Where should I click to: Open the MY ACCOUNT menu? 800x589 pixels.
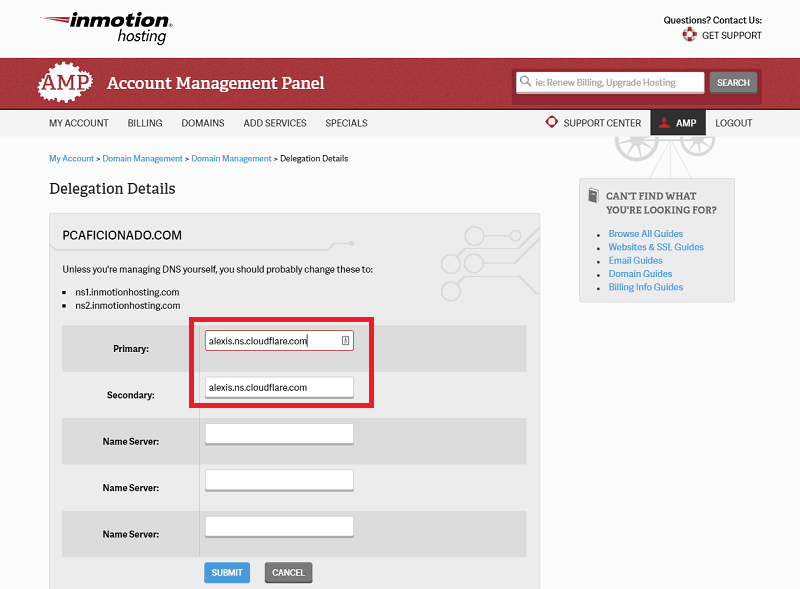click(x=79, y=123)
